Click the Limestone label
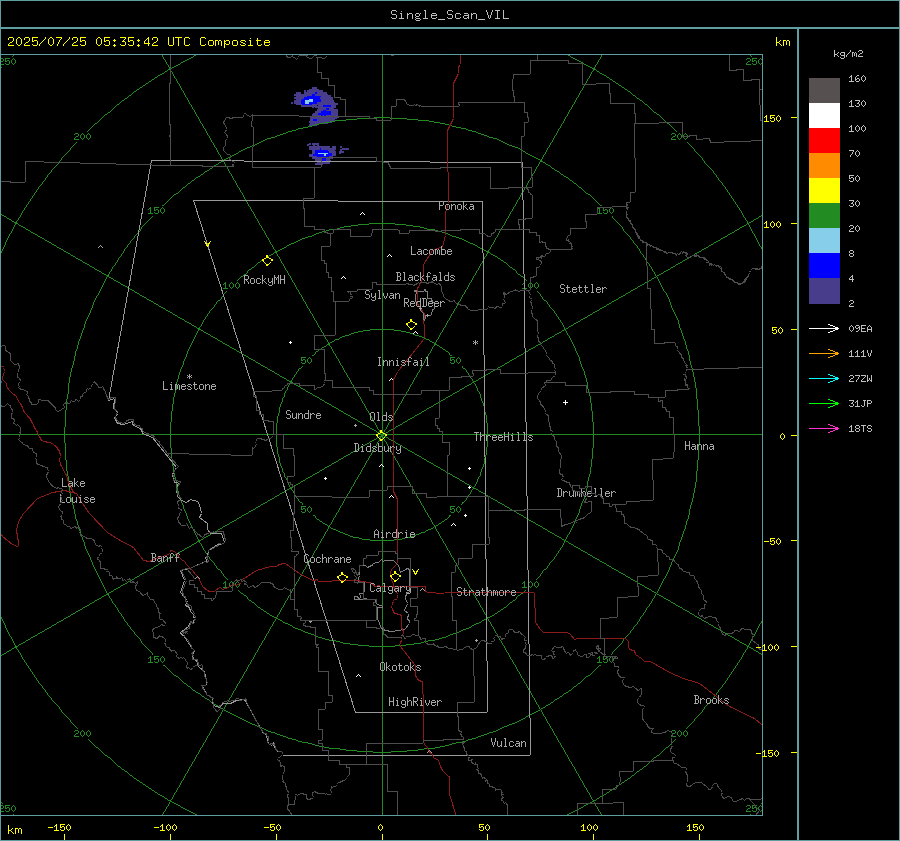Viewport: 900px width, 841px height. [x=189, y=386]
